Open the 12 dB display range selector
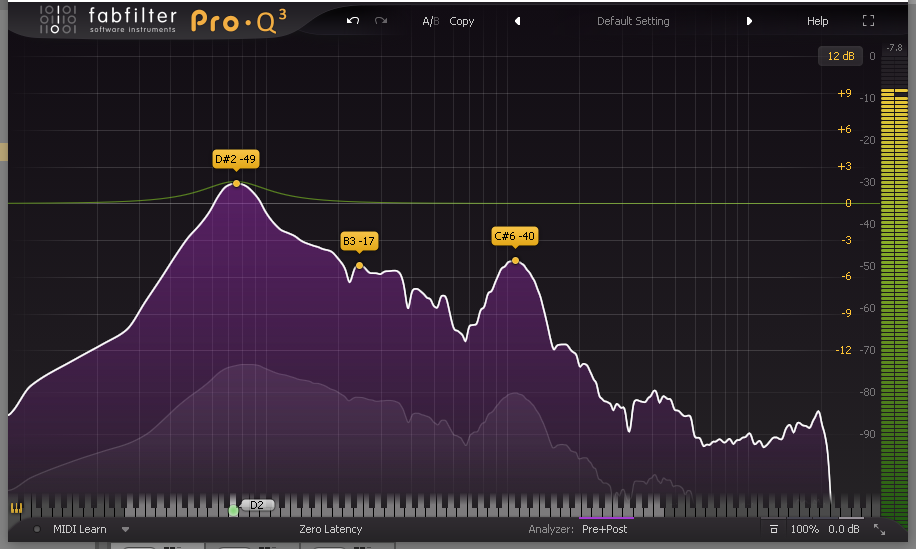The image size is (916, 549). pyautogui.click(x=841, y=56)
